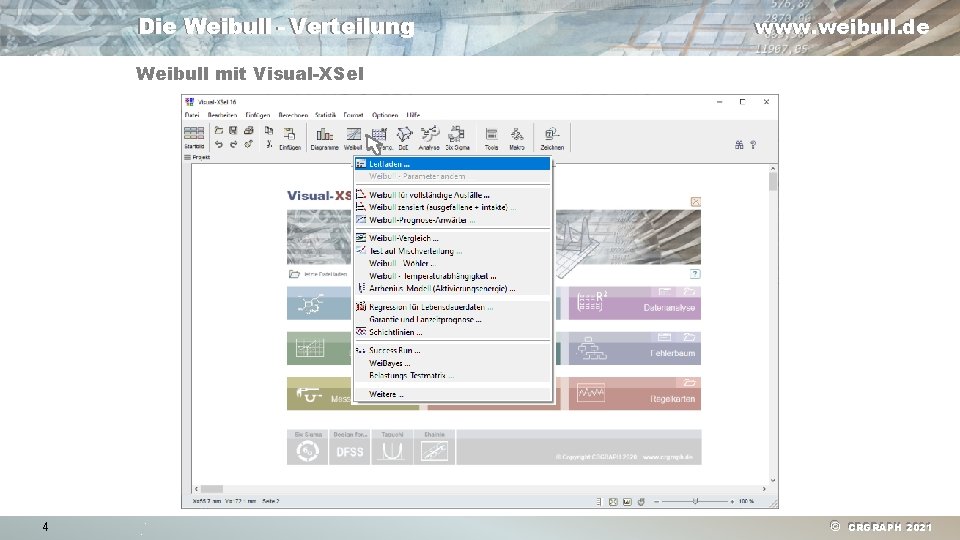Choose Success Run menu entry
960x540 pixels.
tap(452, 351)
